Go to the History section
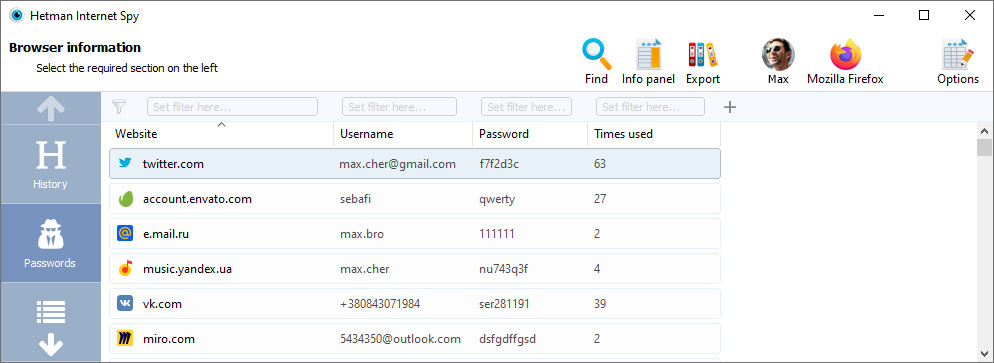This screenshot has height=363, width=994. coord(51,164)
